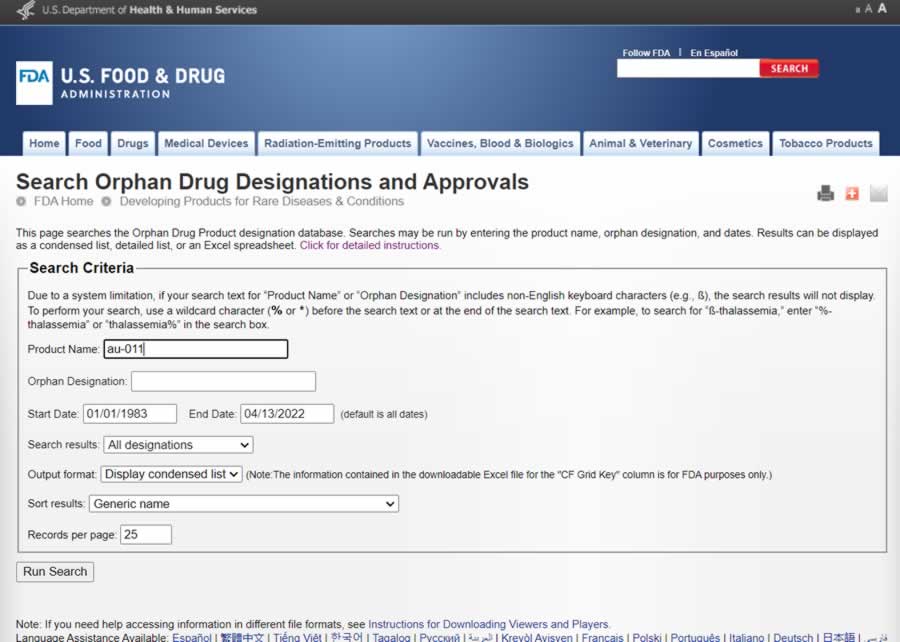Screen dimensions: 900x642
Task: Select the medium text size A
Action: point(868,9)
